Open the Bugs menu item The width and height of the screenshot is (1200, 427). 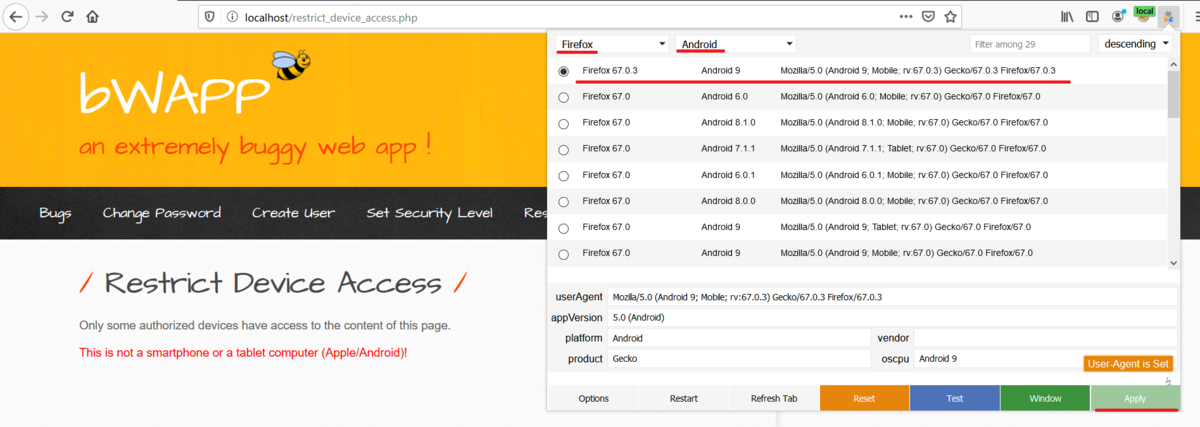55,213
